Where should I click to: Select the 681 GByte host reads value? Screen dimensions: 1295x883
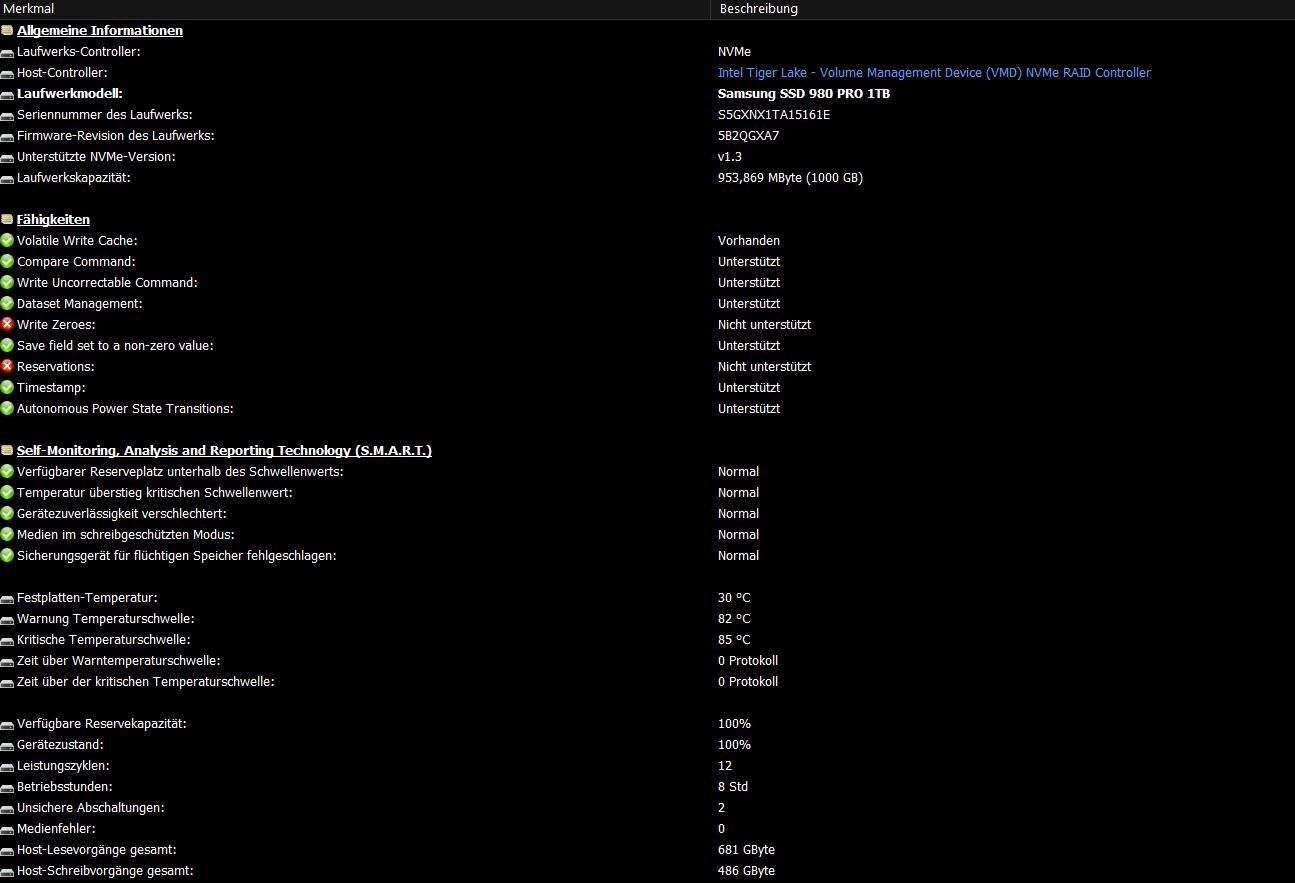pos(746,850)
